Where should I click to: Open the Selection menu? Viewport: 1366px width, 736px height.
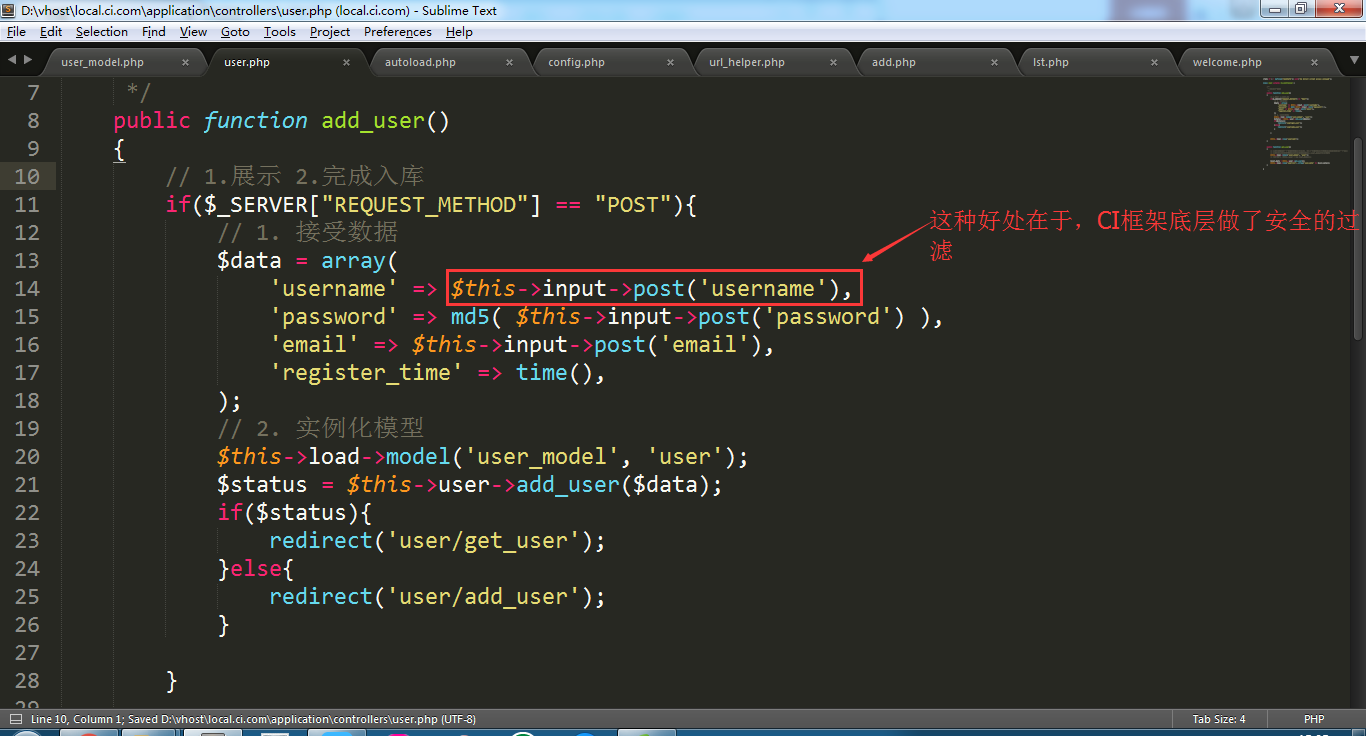[x=102, y=32]
